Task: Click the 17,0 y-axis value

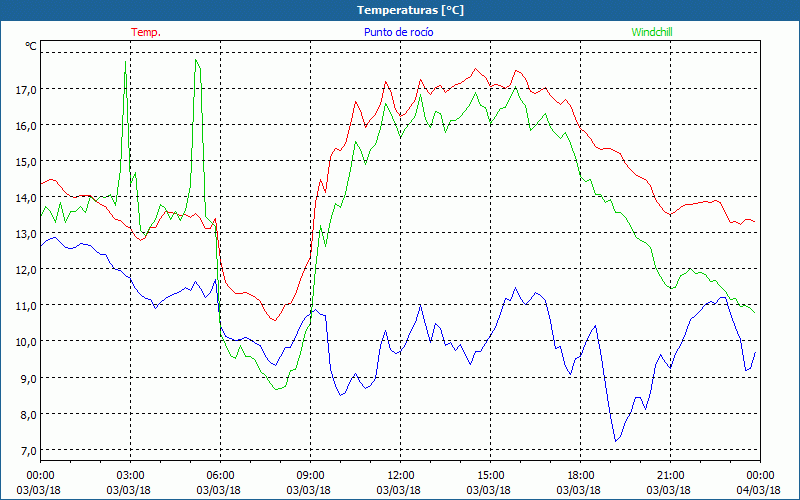Action: (27, 90)
